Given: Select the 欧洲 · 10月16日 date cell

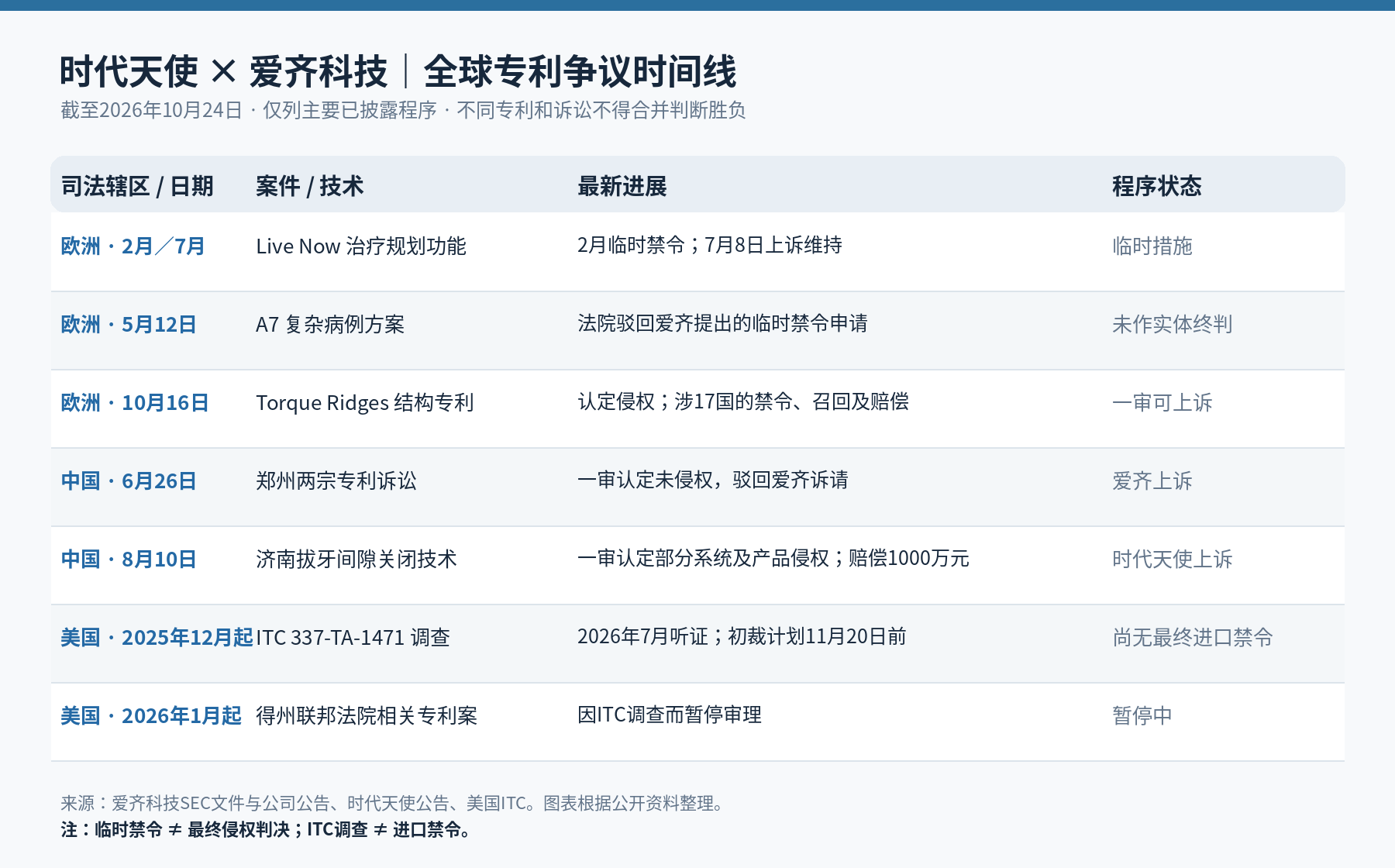Looking at the screenshot, I should point(135,403).
